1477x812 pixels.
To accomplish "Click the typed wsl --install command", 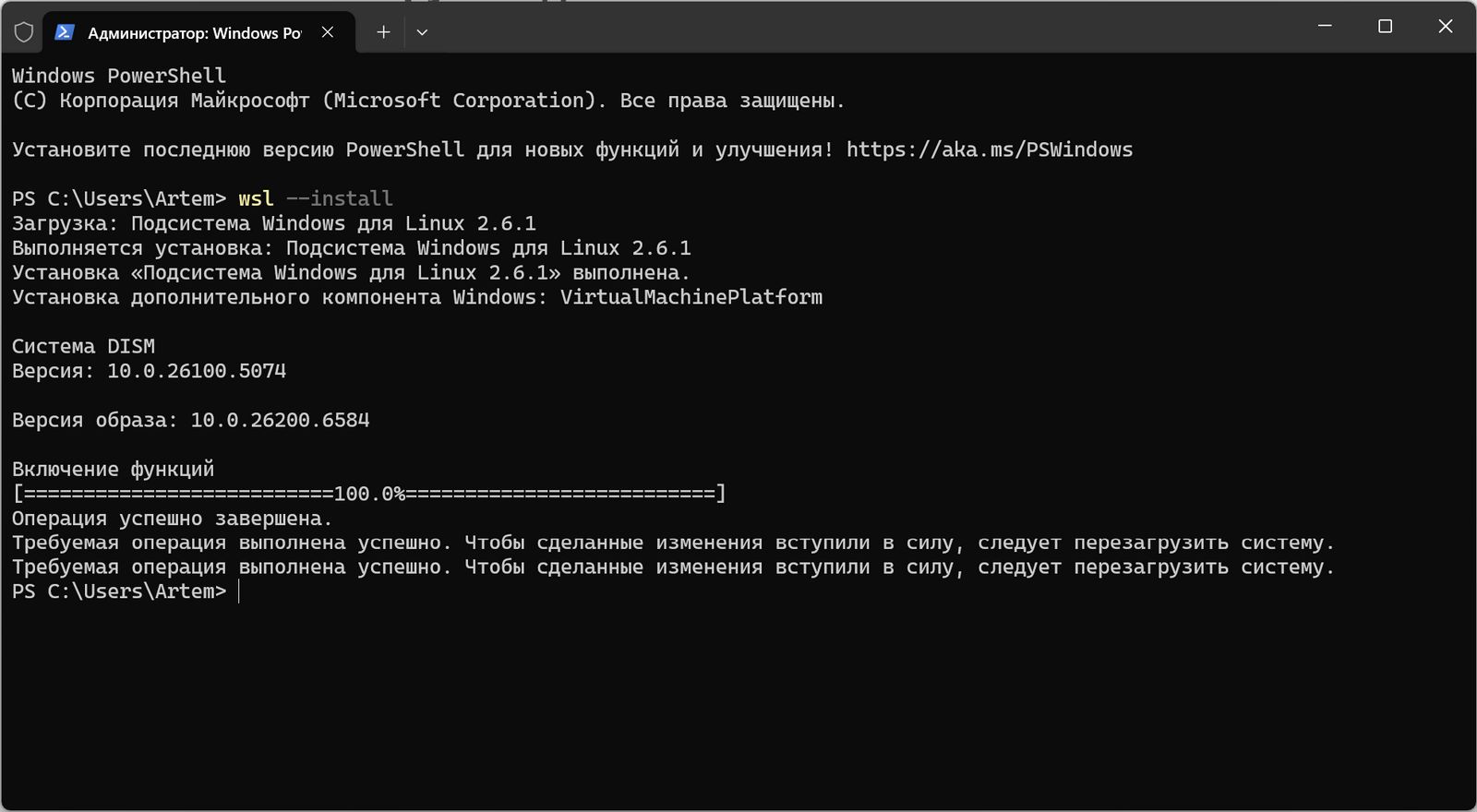I will coord(315,198).
